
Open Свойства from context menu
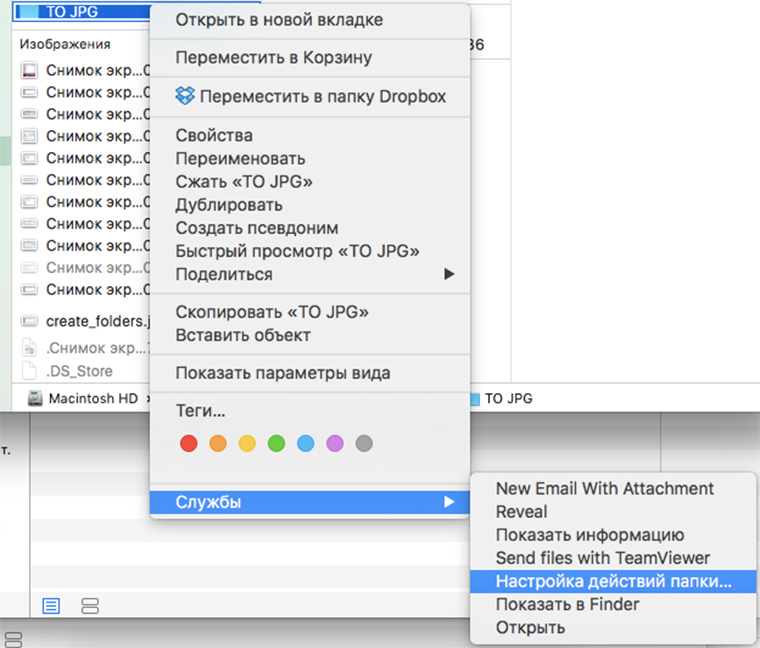coord(310,135)
